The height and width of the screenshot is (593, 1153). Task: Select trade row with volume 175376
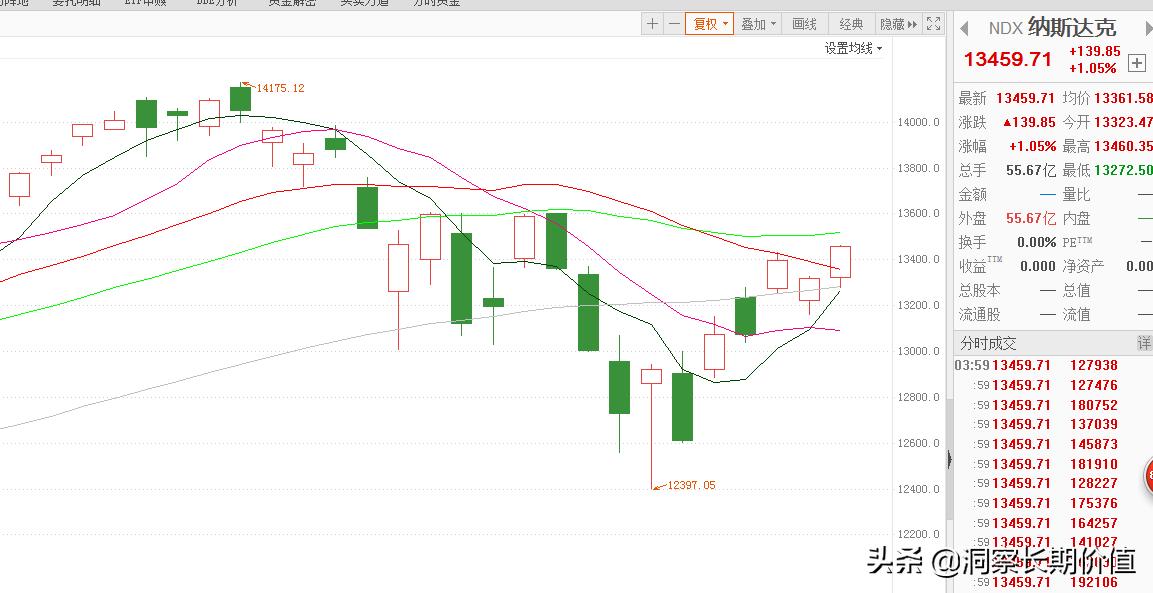1053,503
